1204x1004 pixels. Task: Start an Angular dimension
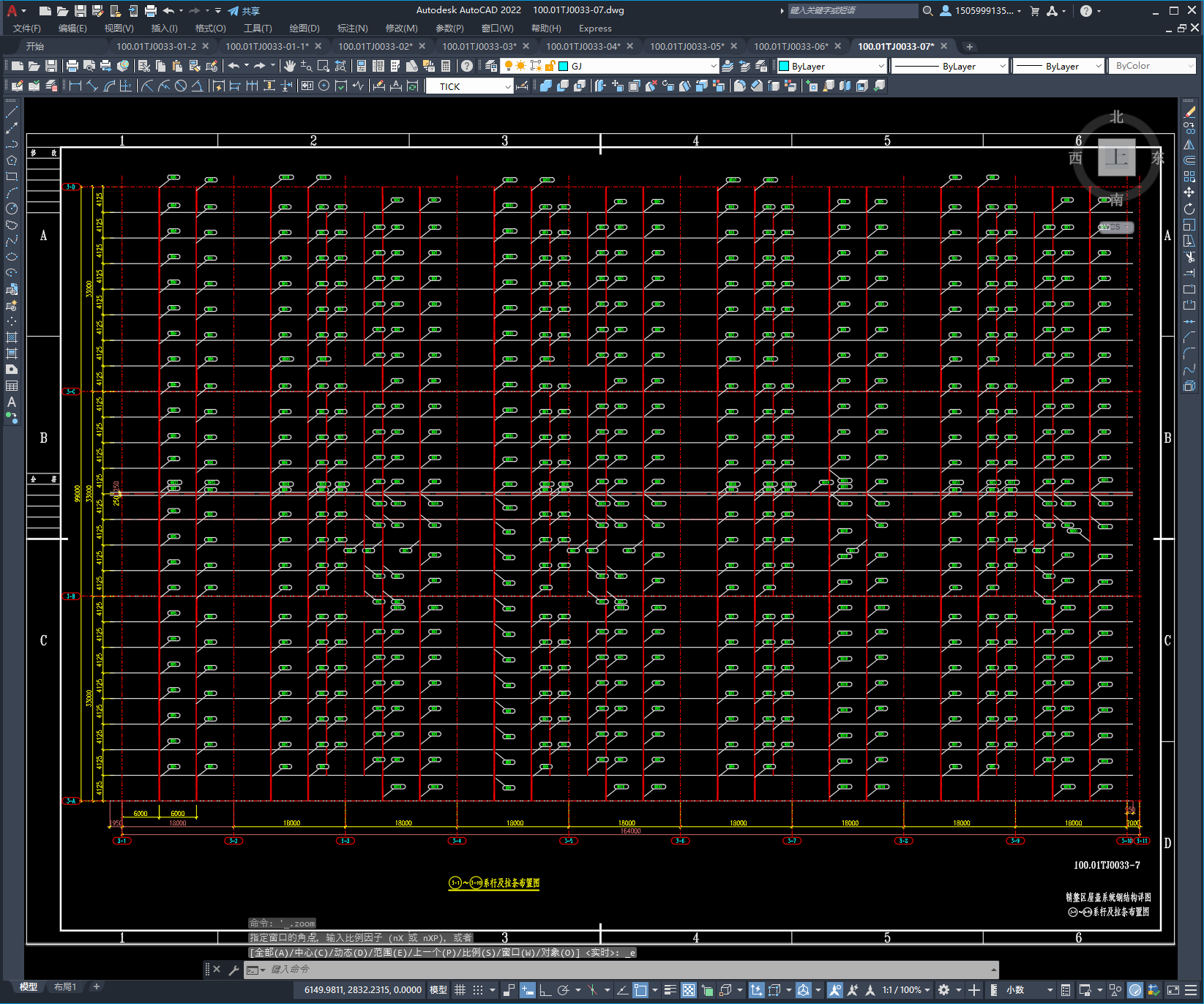(197, 86)
